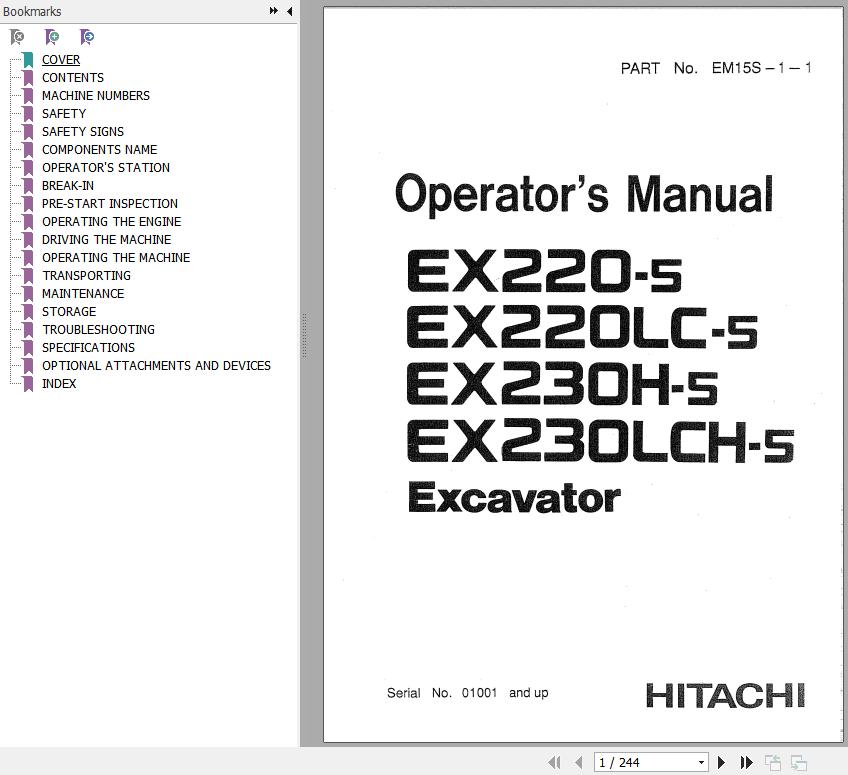Jump to DRIVING THE MACHINE bookmark
Viewport: 848px width, 775px height.
coord(107,240)
